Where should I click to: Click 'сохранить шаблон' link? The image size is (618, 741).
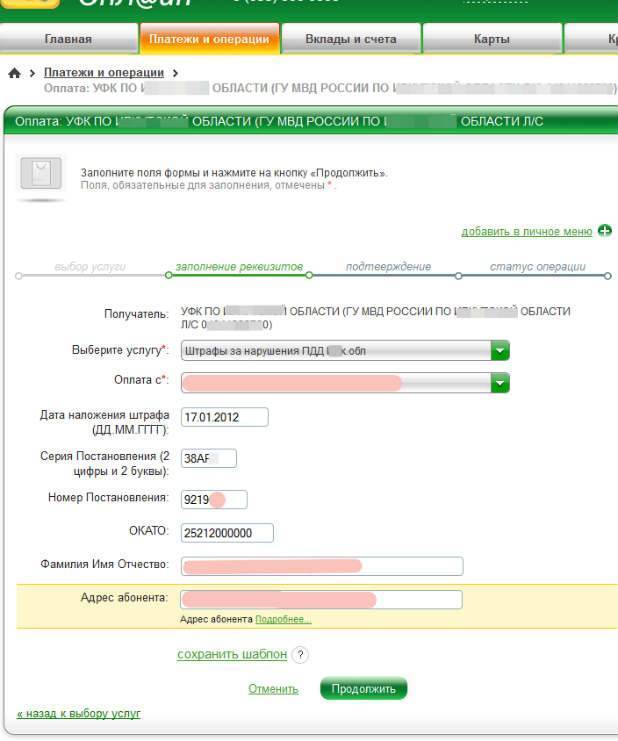coord(232,655)
